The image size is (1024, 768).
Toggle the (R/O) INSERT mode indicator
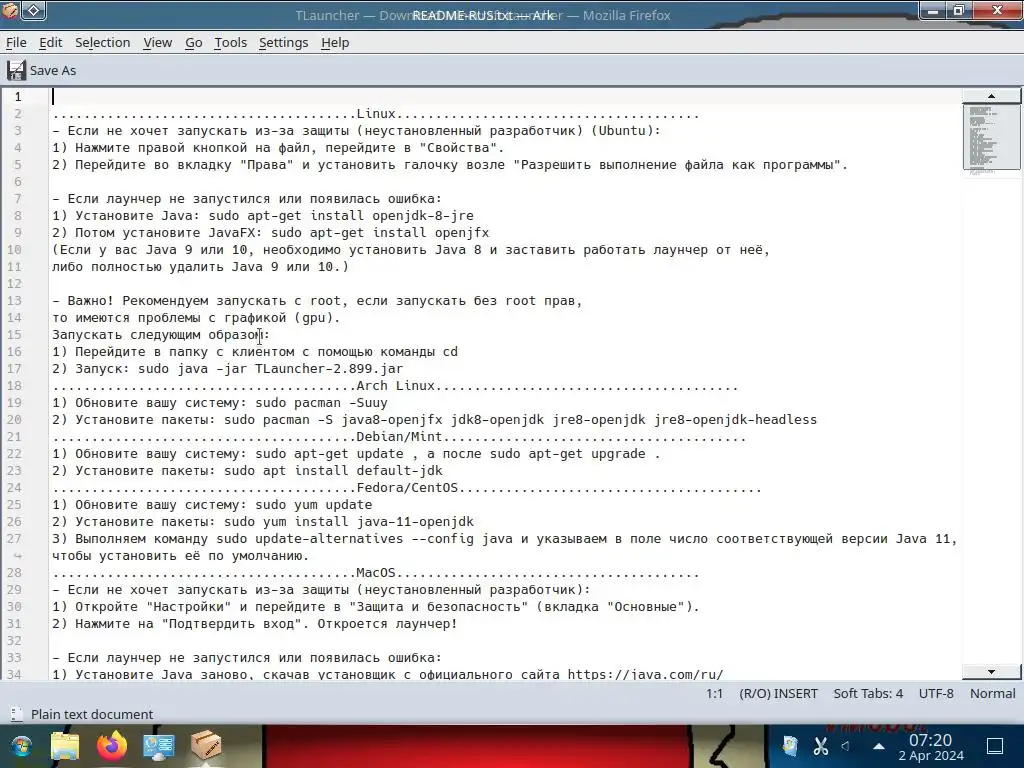point(778,694)
